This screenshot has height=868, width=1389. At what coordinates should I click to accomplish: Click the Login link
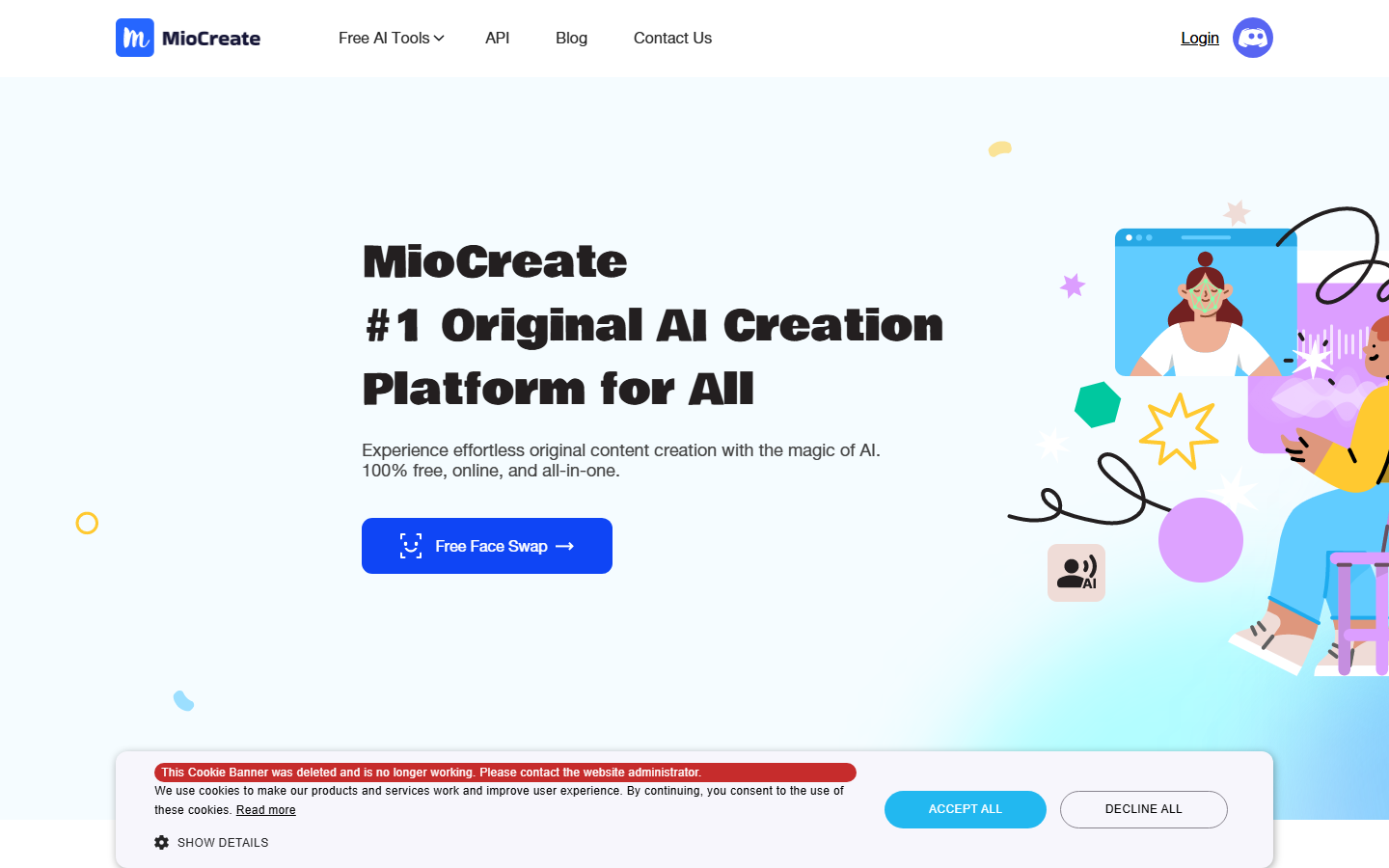coord(1200,39)
